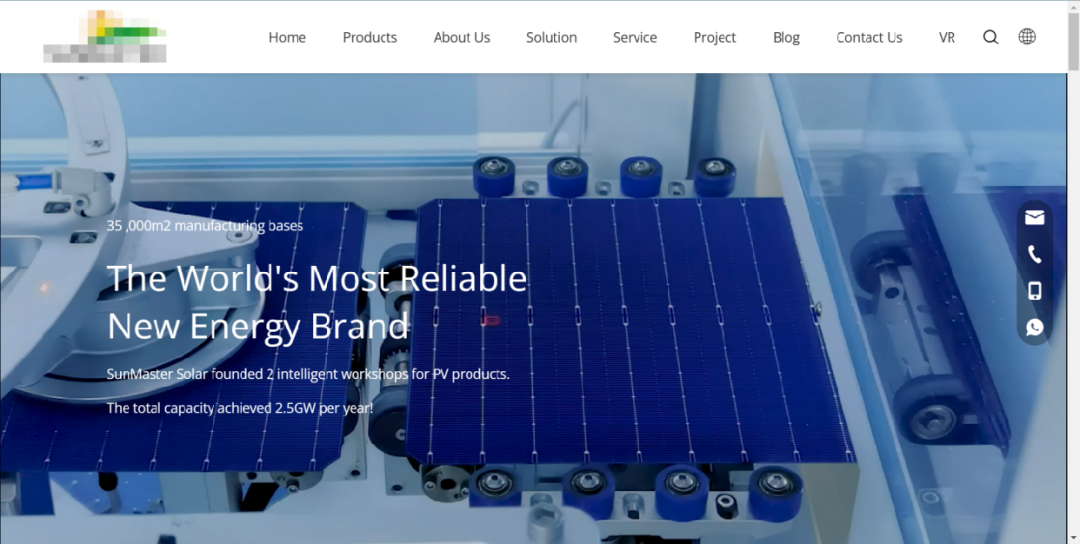The image size is (1080, 544).
Task: Click the company logo in header
Action: pyautogui.click(x=105, y=37)
